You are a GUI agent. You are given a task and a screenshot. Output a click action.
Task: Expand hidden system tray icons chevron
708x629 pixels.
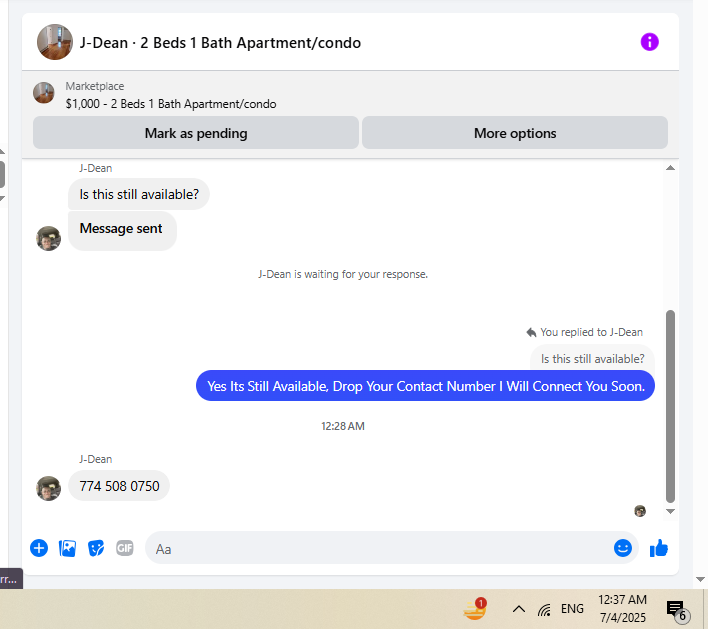point(519,609)
